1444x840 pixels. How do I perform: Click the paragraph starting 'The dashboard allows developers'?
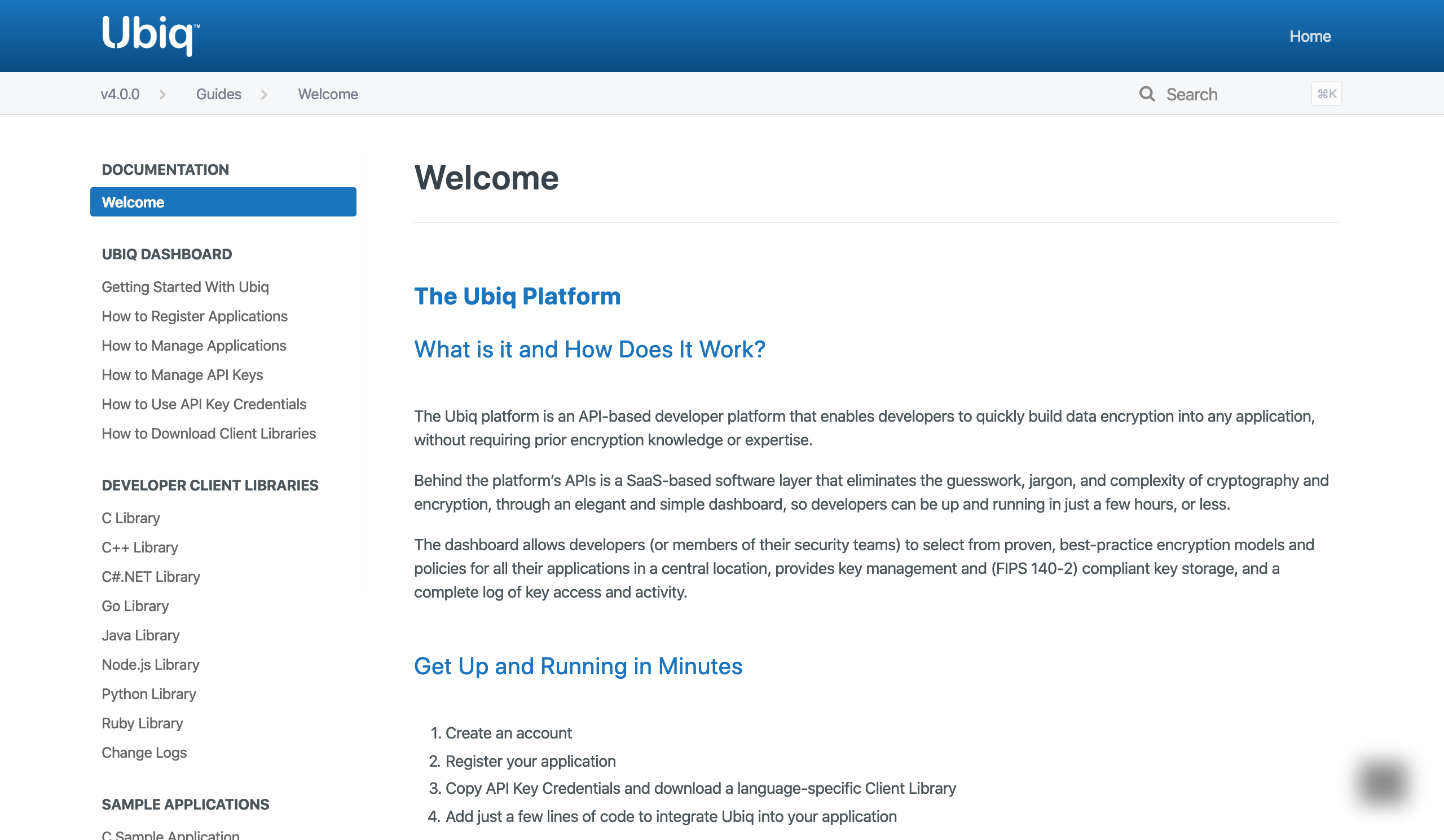click(864, 568)
